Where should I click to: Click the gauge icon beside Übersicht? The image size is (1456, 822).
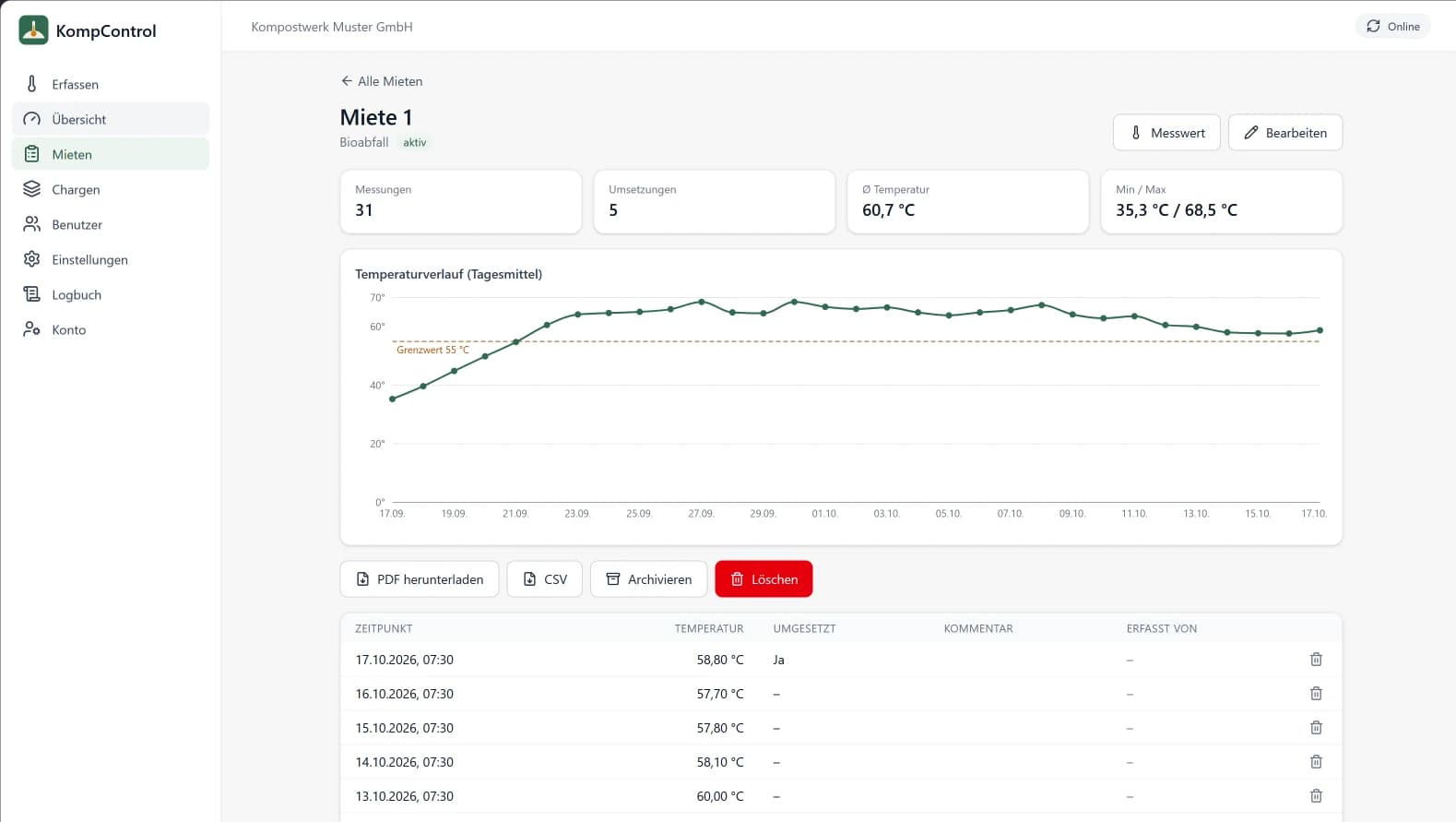[x=32, y=119]
